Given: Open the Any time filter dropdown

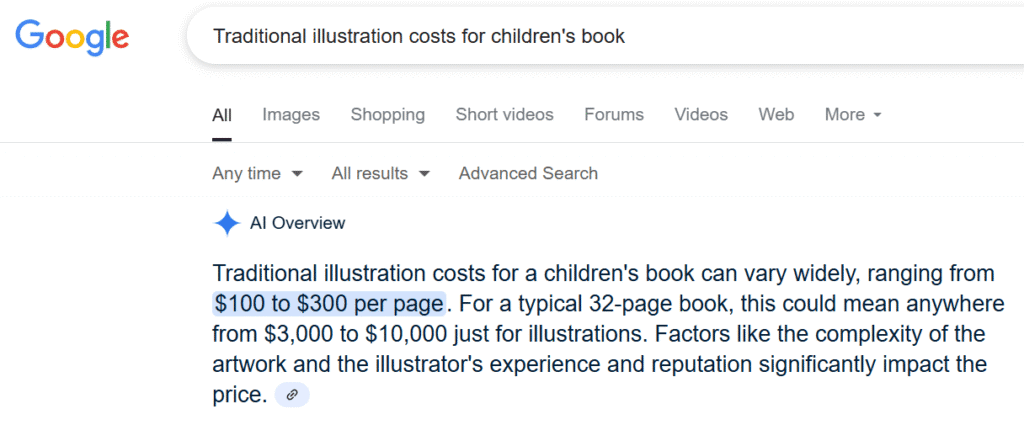Looking at the screenshot, I should click(x=257, y=174).
